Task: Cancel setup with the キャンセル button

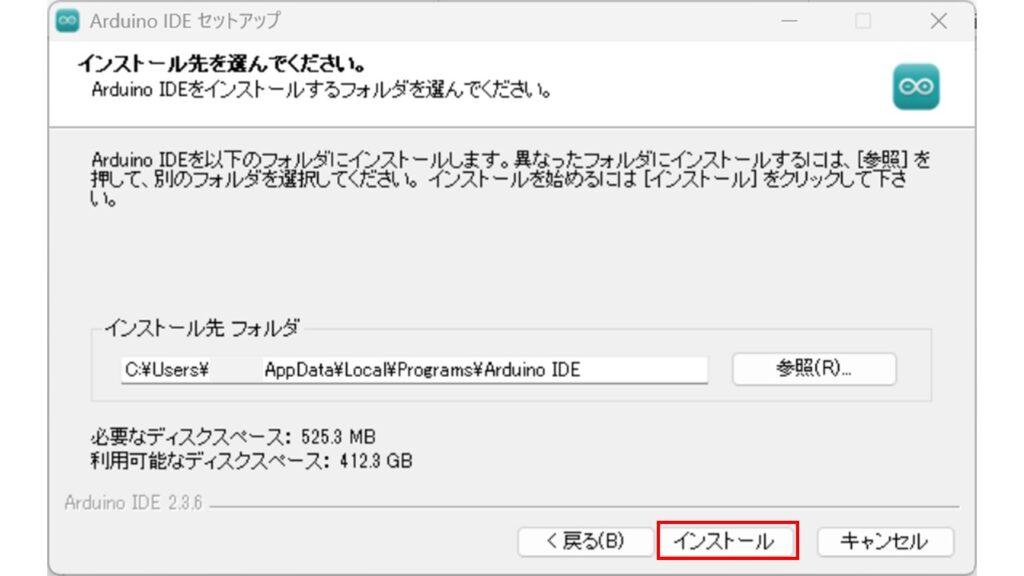Action: point(885,541)
